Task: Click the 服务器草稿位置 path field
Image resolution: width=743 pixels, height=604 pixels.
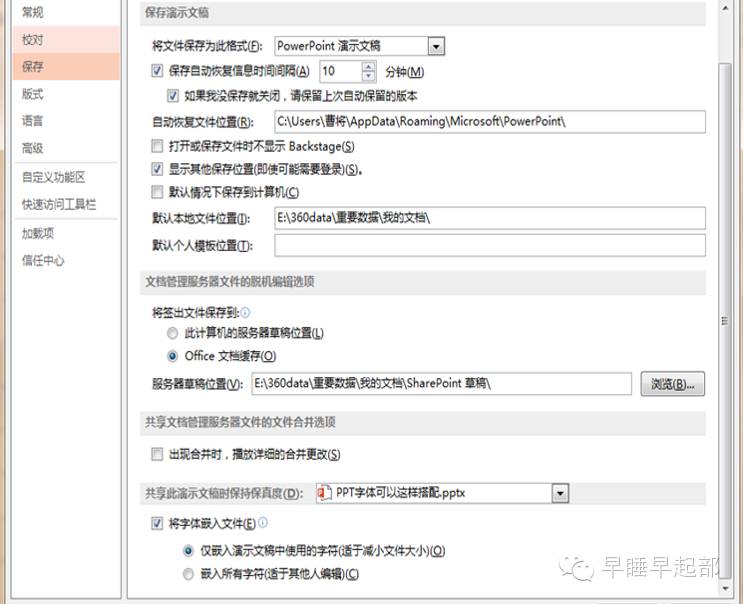Action: coord(442,384)
